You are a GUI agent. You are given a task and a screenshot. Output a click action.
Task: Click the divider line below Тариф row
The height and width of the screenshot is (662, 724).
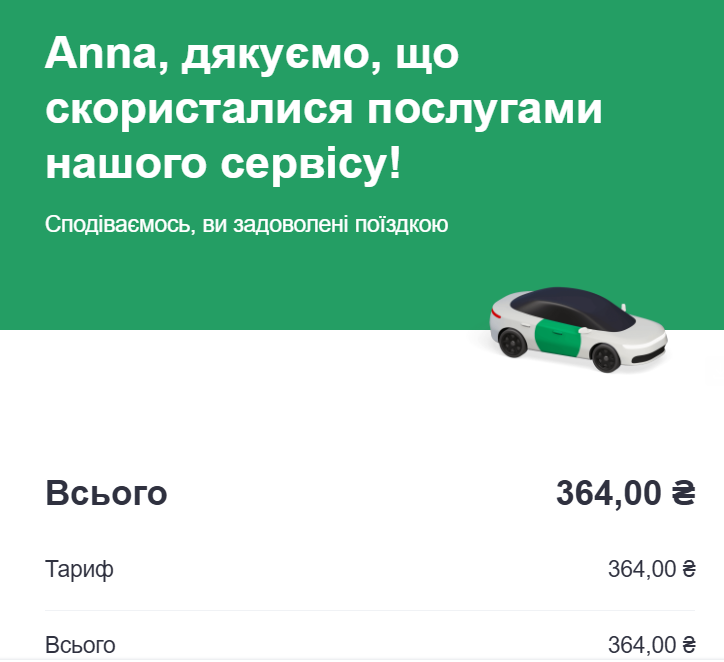[x=370, y=610]
